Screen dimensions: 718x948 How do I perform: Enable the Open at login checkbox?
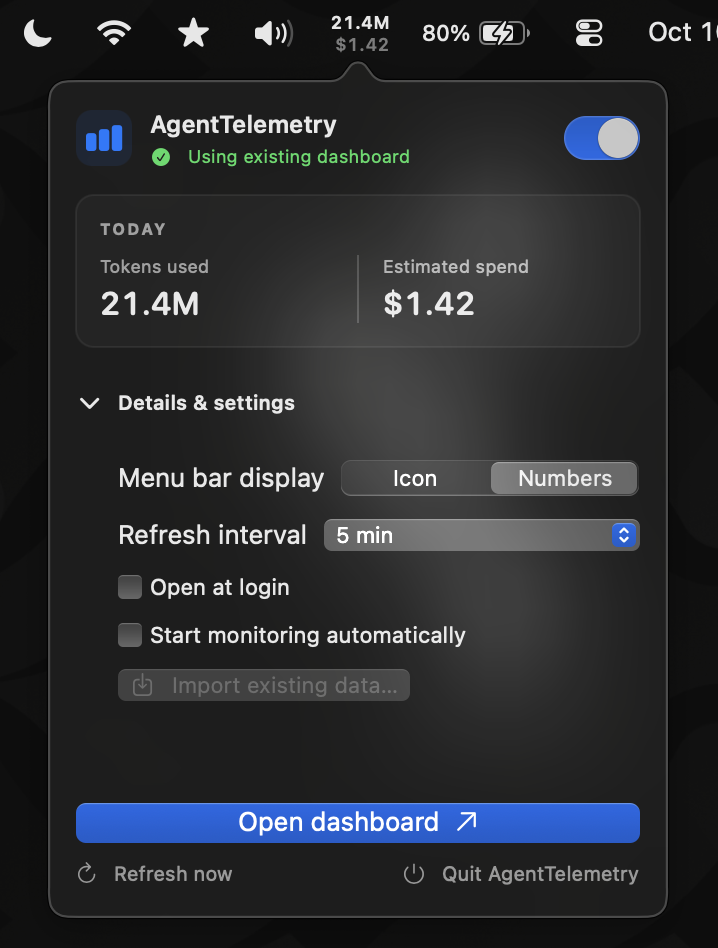click(x=130, y=587)
